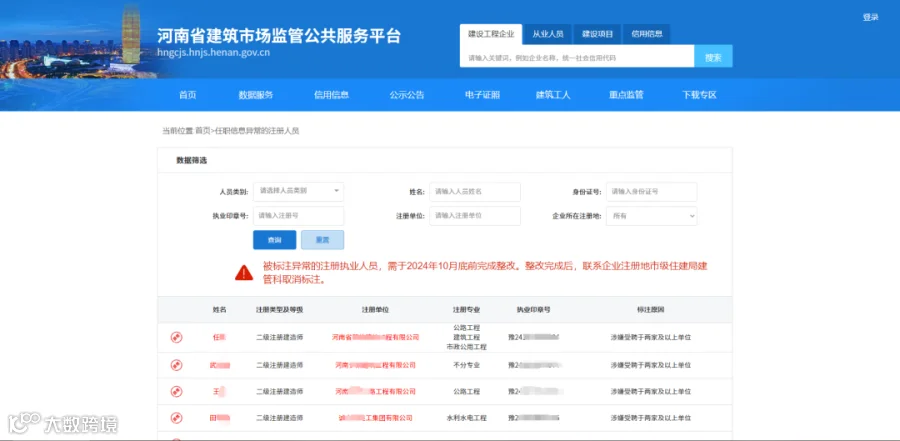Click the red name link starting 任
The height and width of the screenshot is (441, 900).
click(219, 338)
